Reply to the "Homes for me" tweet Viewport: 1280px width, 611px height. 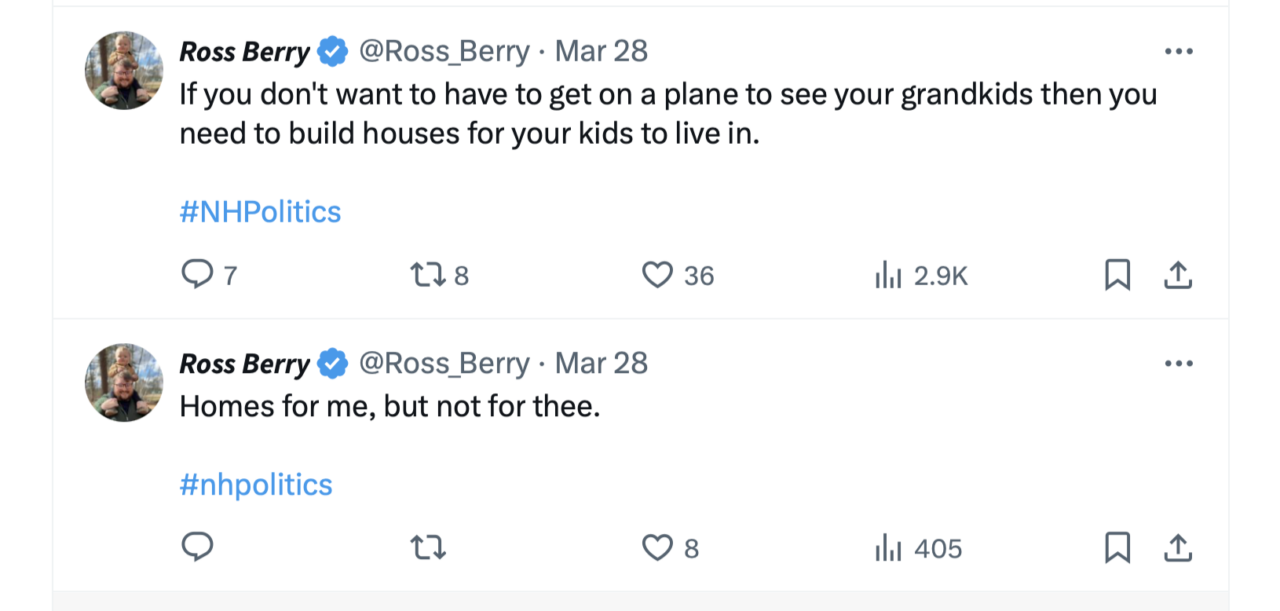(197, 547)
